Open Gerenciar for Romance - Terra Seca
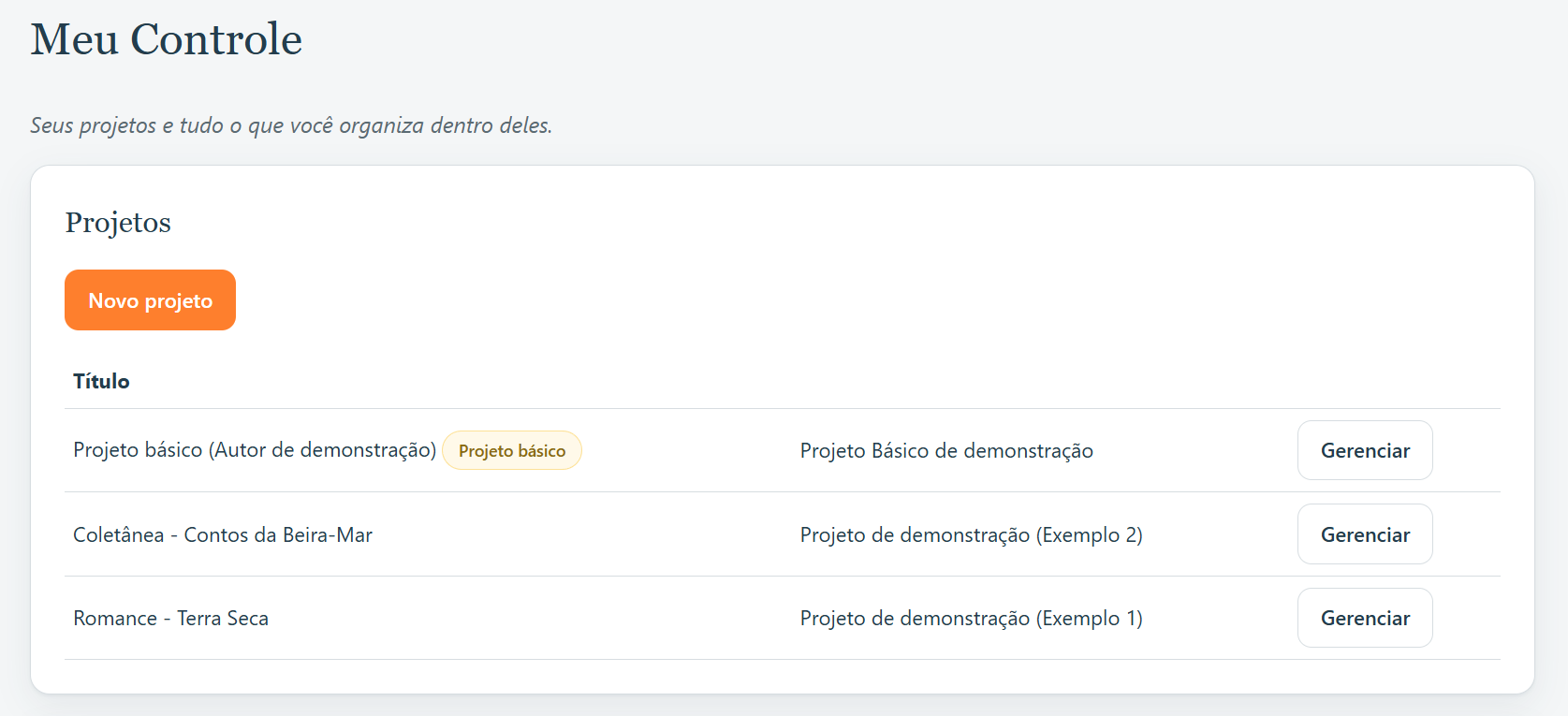The height and width of the screenshot is (716, 1568). 1365,618
